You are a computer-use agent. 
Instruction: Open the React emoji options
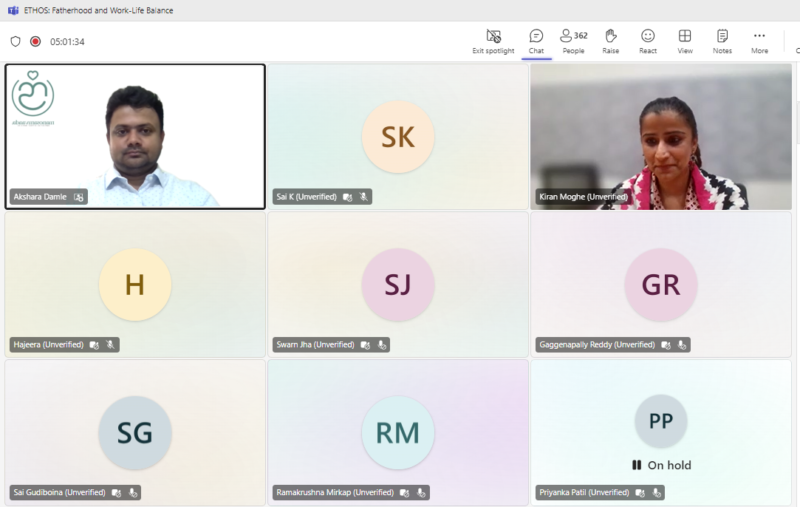[648, 41]
